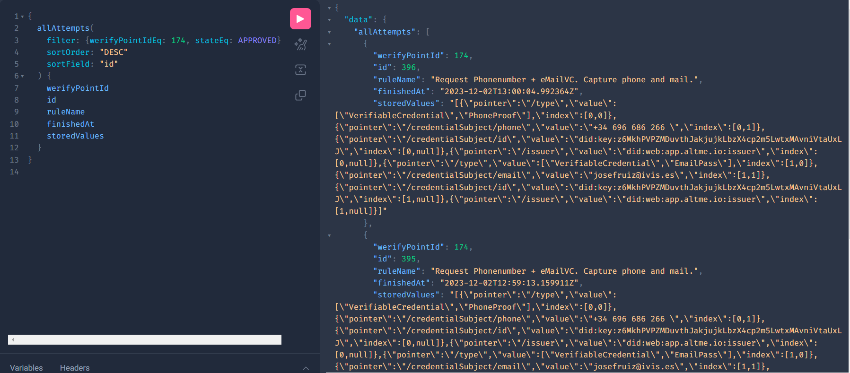Collapse the query block at line 1
This screenshot has height=373, width=850.
click(22, 16)
